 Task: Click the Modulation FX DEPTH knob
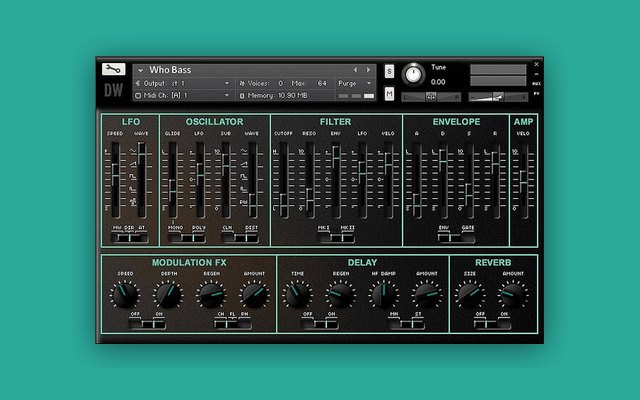tap(168, 296)
